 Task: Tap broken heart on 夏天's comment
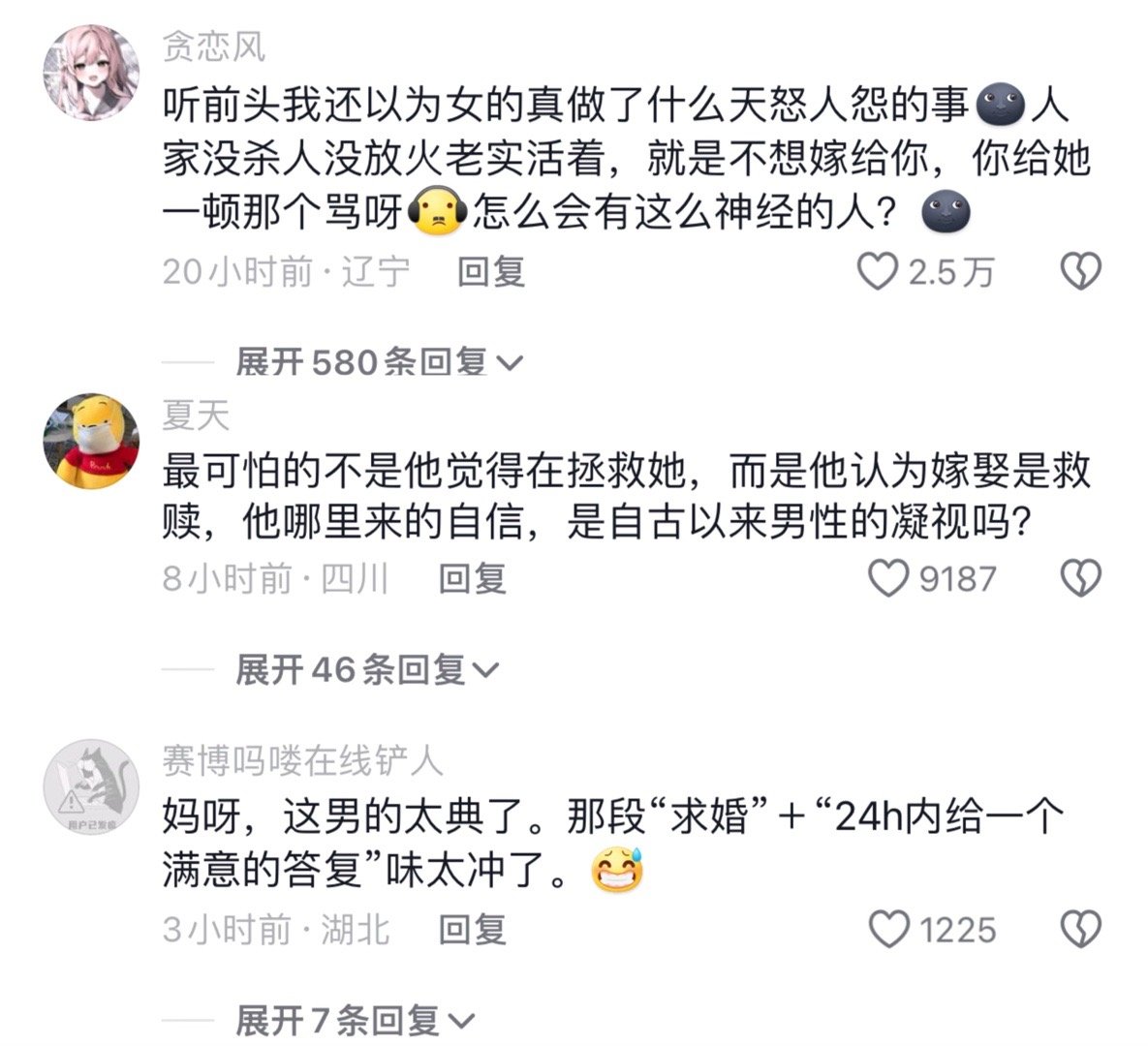(x=1080, y=578)
